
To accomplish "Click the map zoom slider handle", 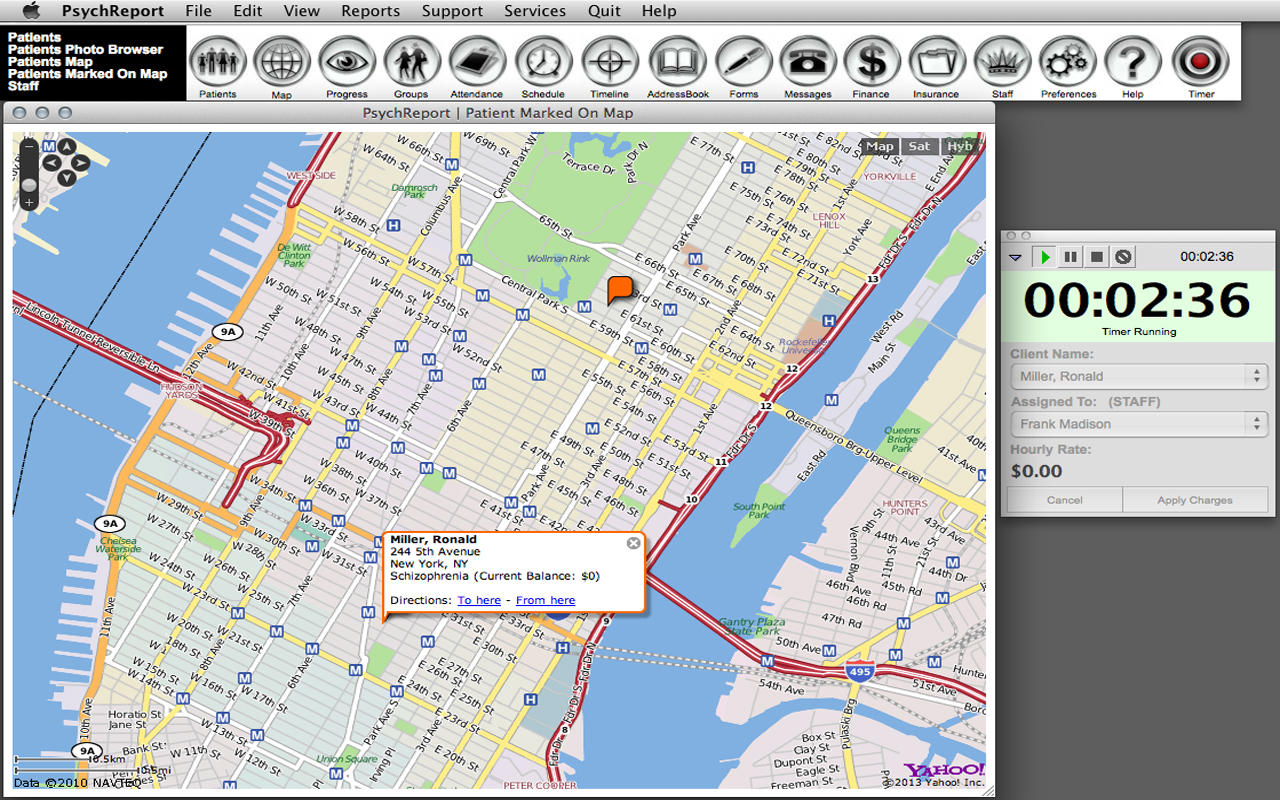I will pos(29,185).
